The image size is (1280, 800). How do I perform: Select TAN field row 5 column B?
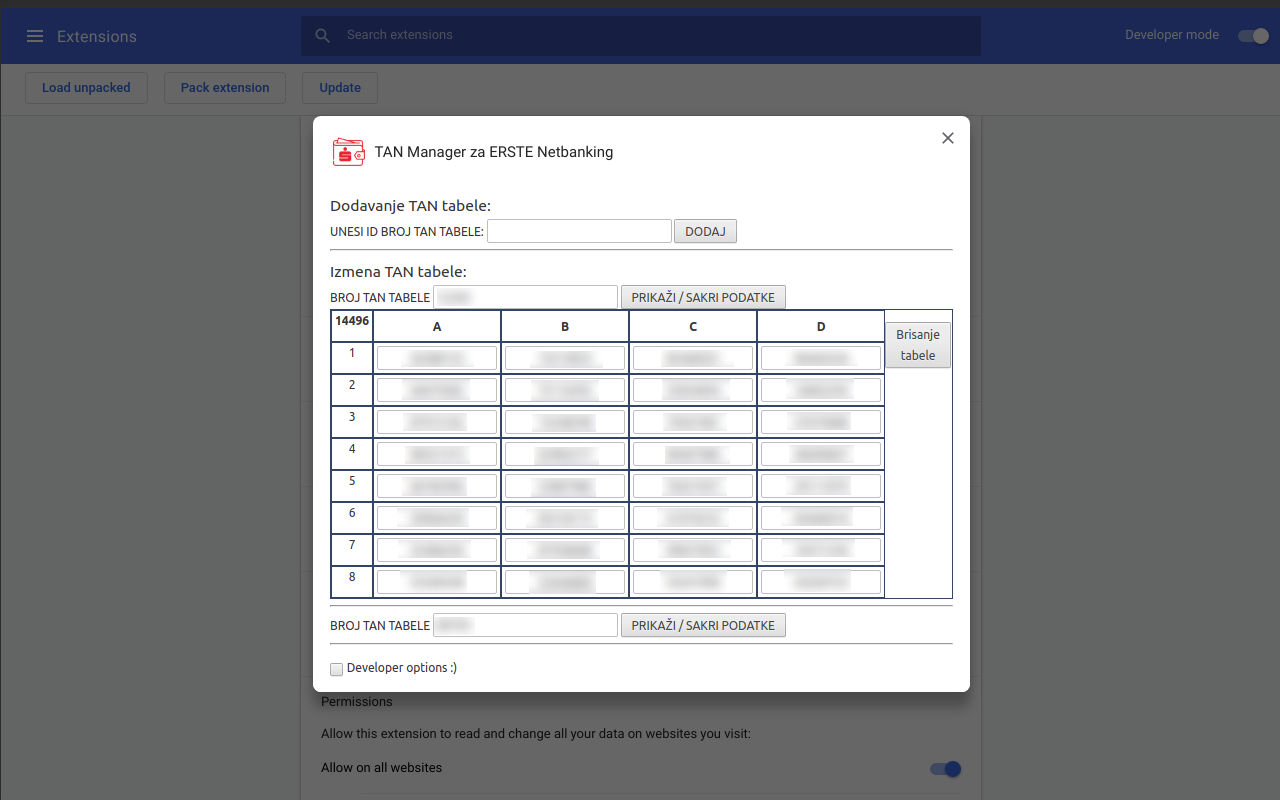coord(565,486)
